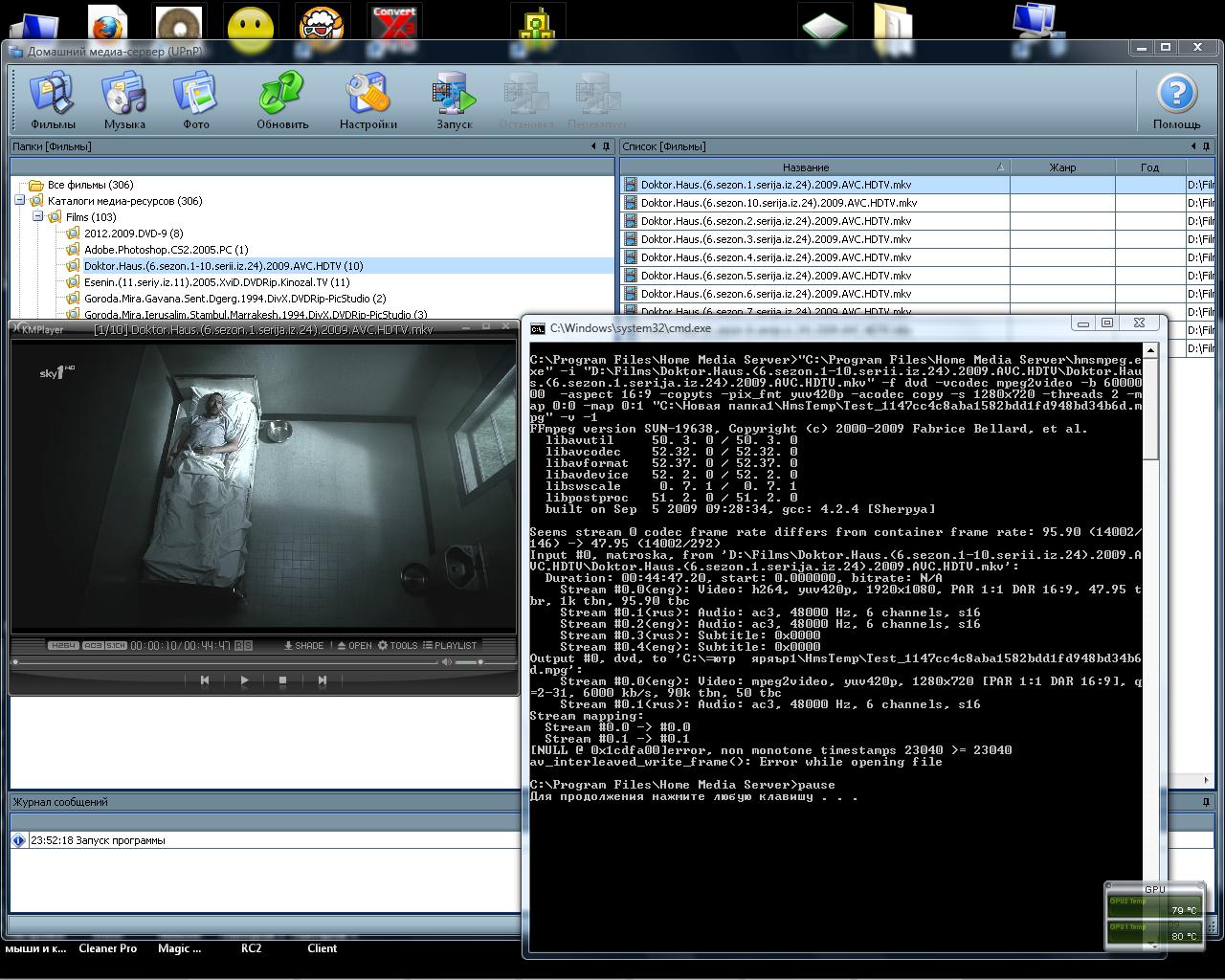Collapse the Films (103) folder node
This screenshot has height=980, width=1225.
[x=38, y=217]
